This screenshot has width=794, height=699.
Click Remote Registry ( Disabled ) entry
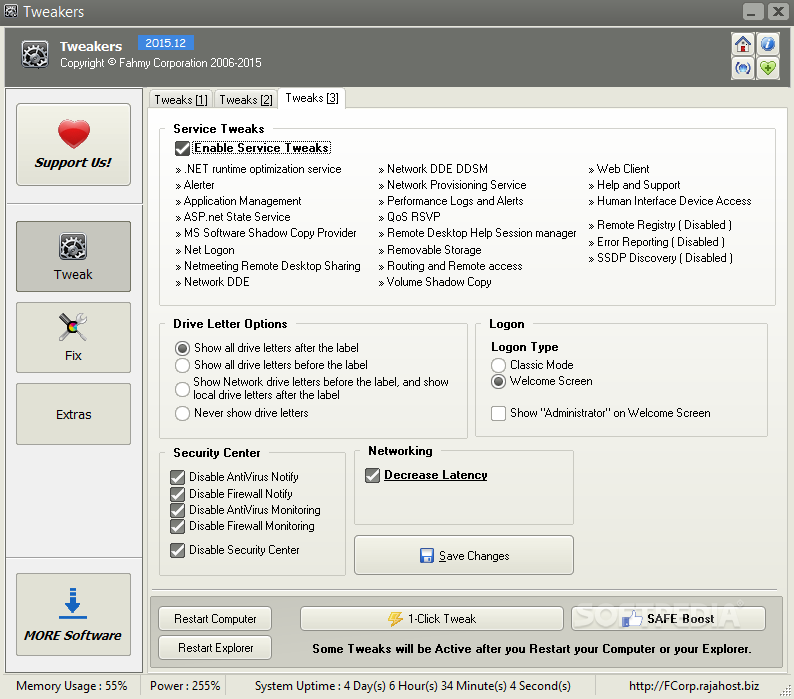pyautogui.click(x=660, y=225)
